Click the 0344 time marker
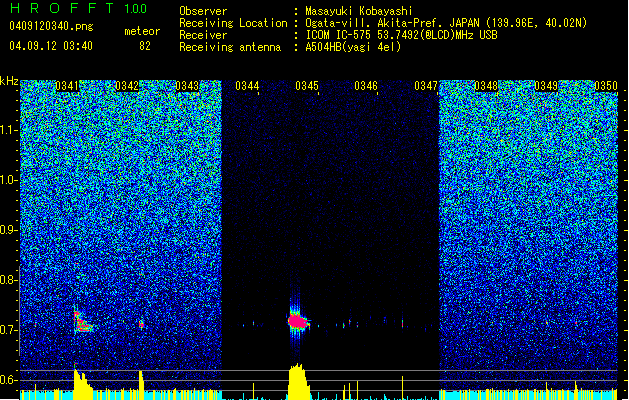The width and height of the screenshot is (629, 400). tap(247, 86)
